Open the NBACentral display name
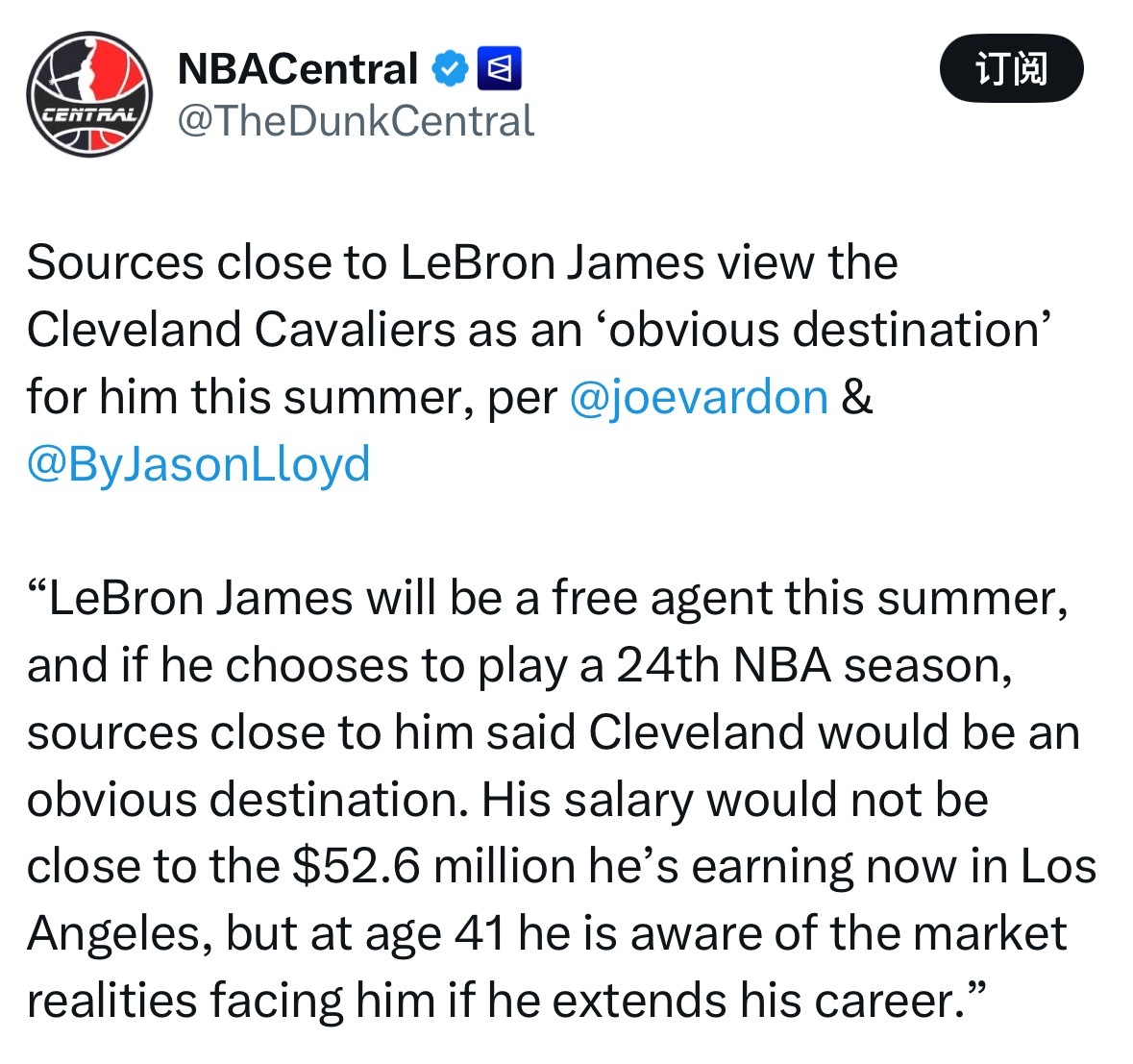 [x=298, y=69]
